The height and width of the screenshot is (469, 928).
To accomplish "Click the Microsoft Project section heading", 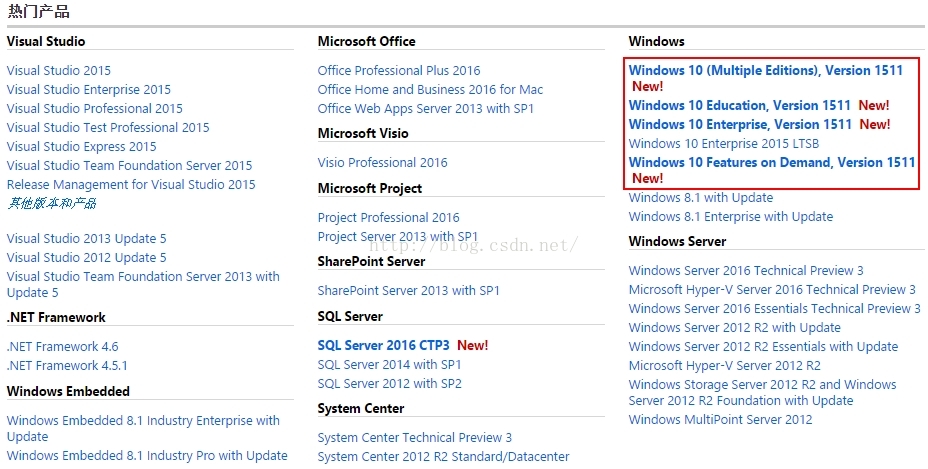I will 370,188.
